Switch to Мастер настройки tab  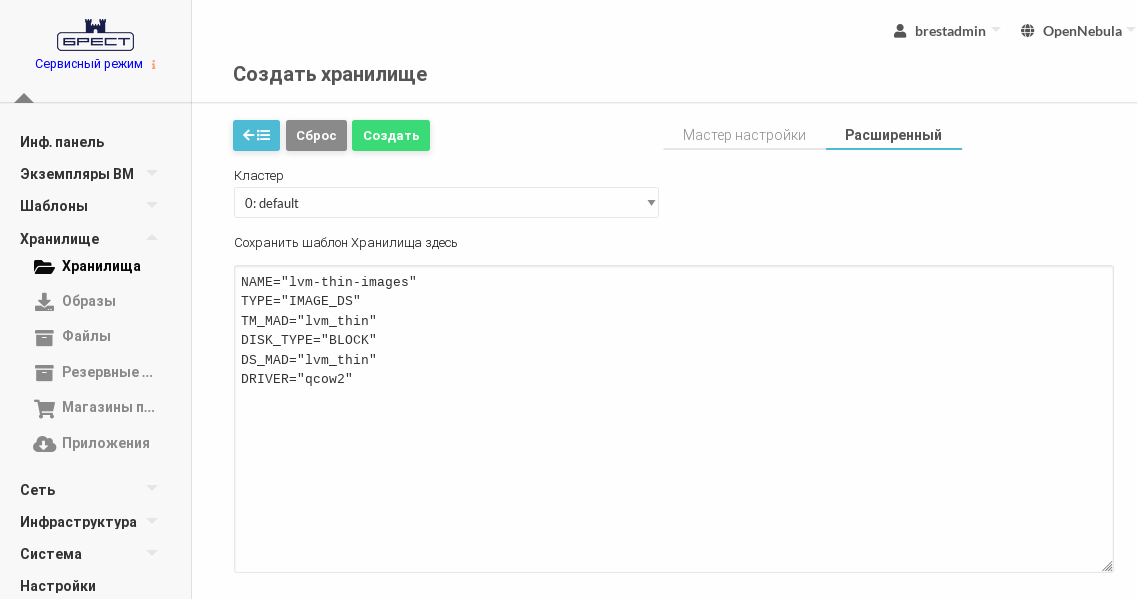744,135
